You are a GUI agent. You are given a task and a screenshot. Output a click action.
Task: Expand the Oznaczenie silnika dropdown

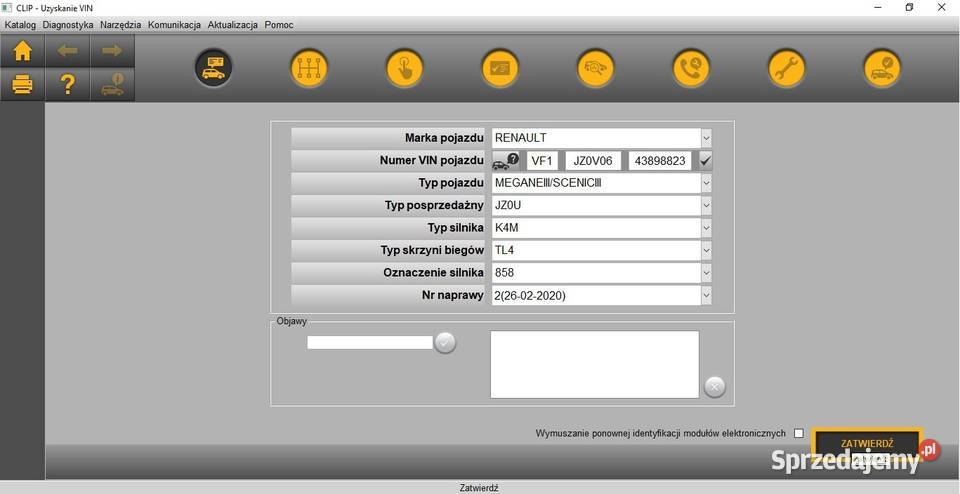tap(706, 272)
